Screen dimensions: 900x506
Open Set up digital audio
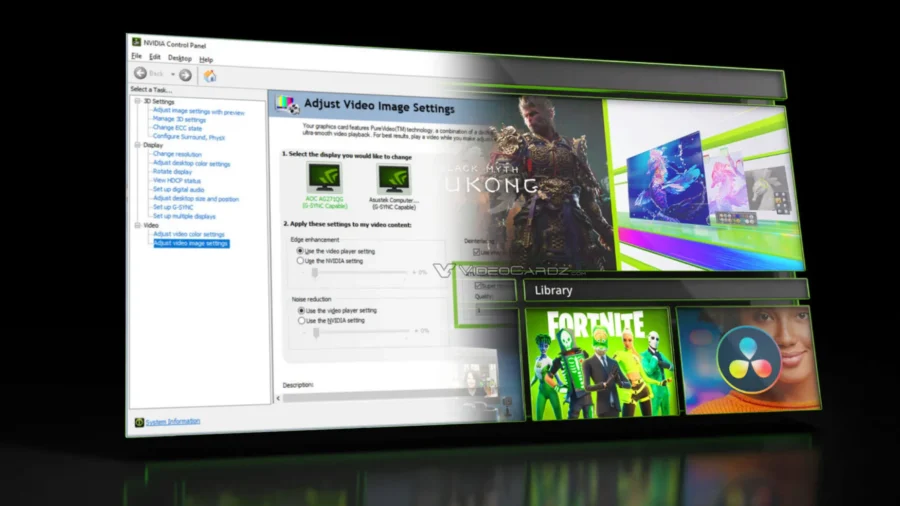[x=179, y=189]
